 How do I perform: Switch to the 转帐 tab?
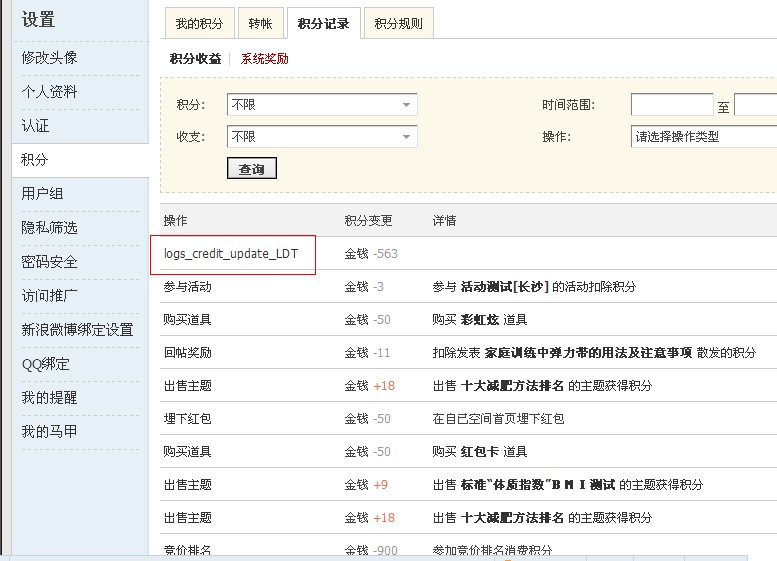coord(261,23)
